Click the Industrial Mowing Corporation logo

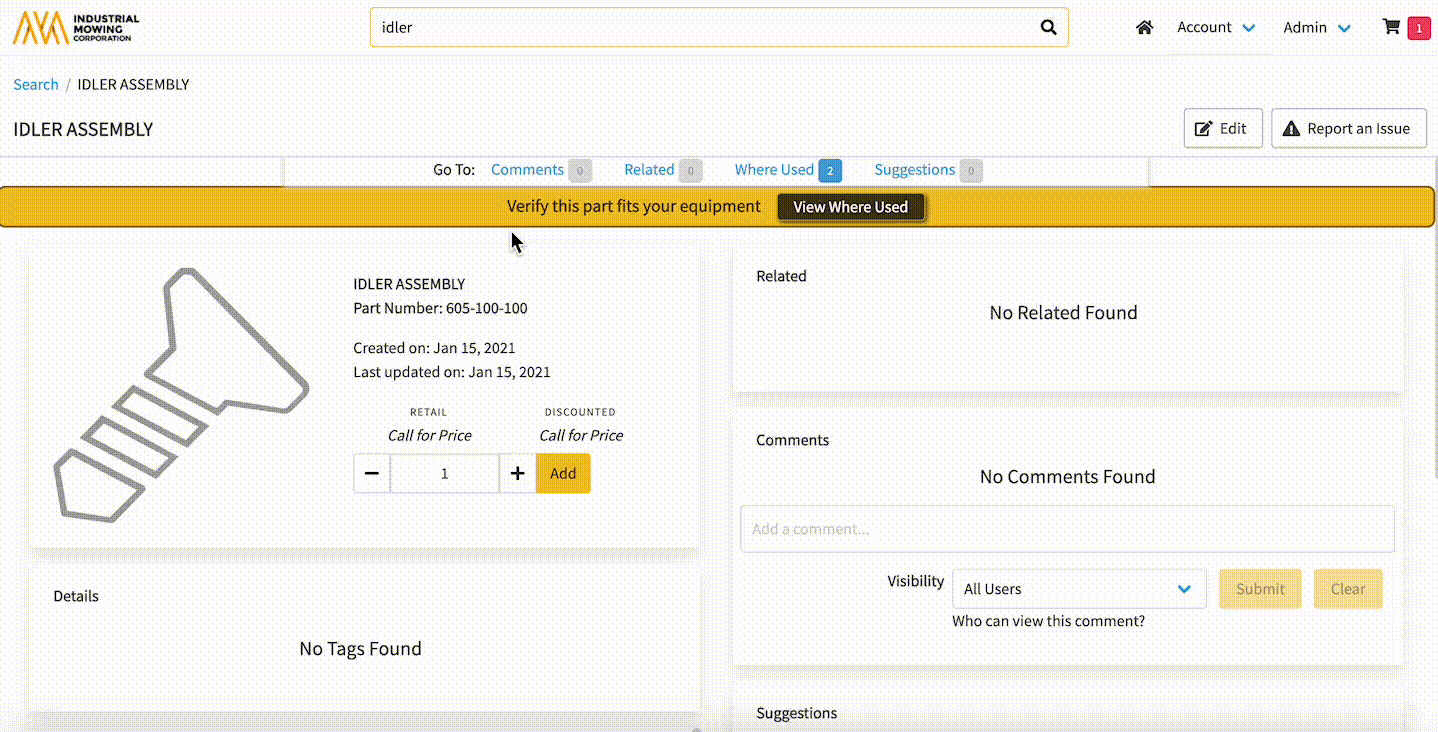(76, 28)
